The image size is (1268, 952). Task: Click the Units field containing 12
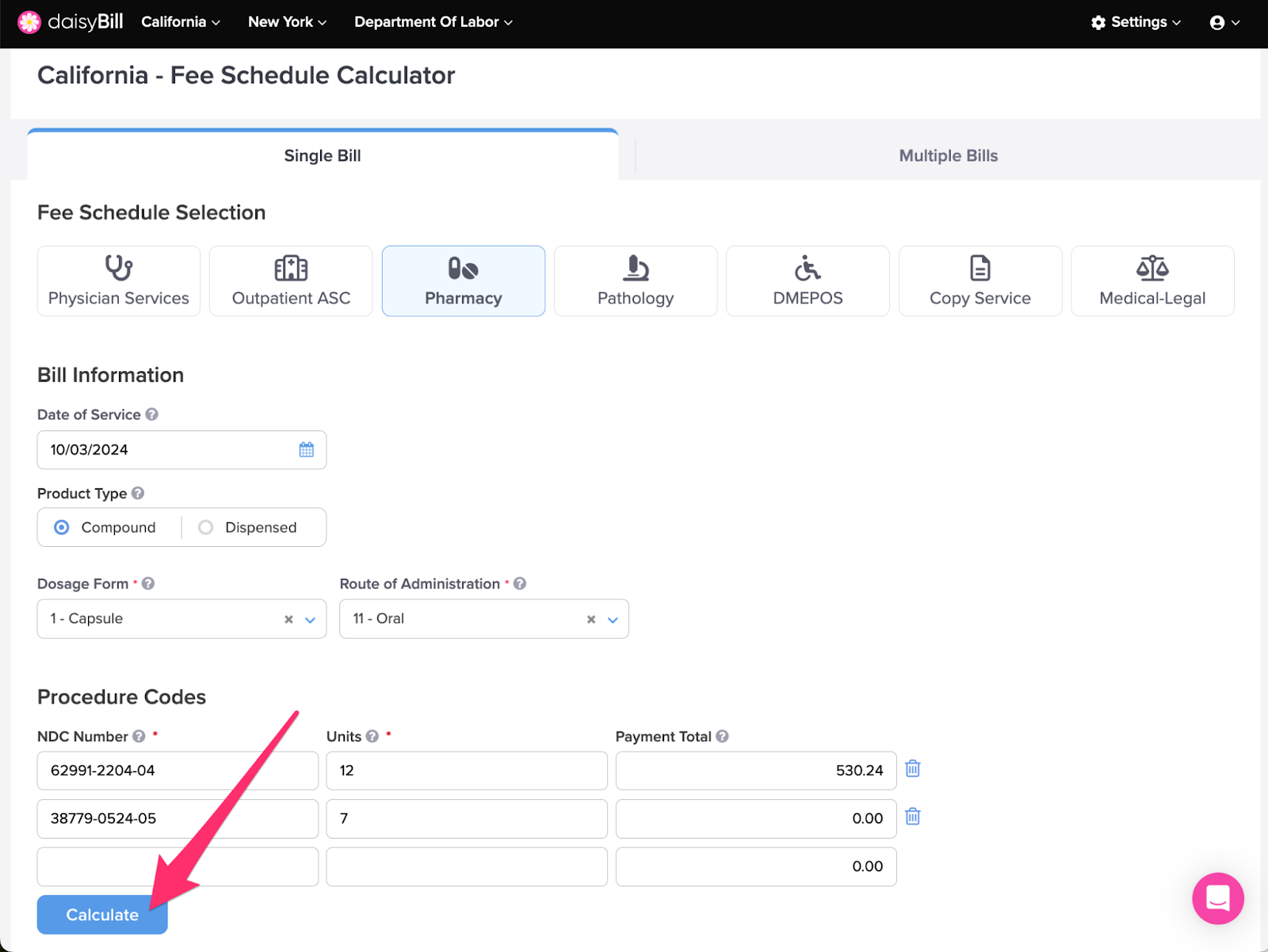467,770
